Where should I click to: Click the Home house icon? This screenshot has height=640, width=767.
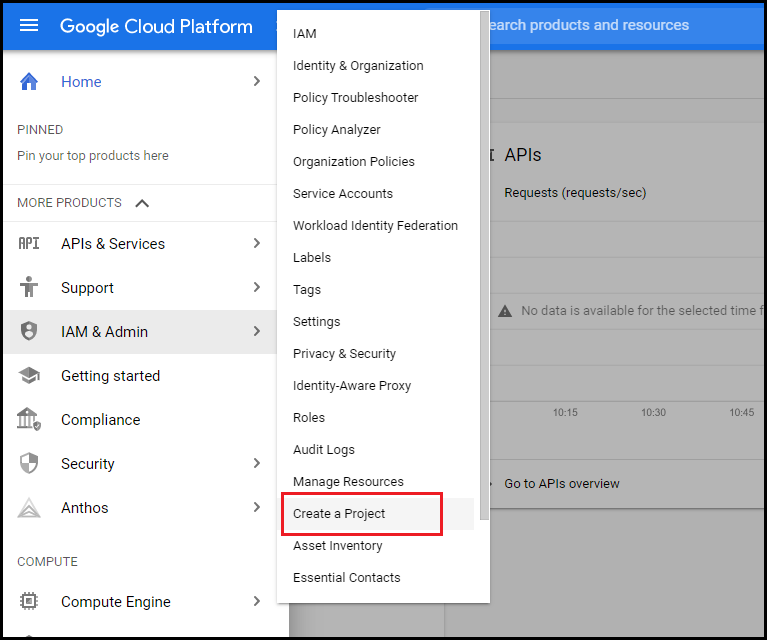[x=29, y=81]
